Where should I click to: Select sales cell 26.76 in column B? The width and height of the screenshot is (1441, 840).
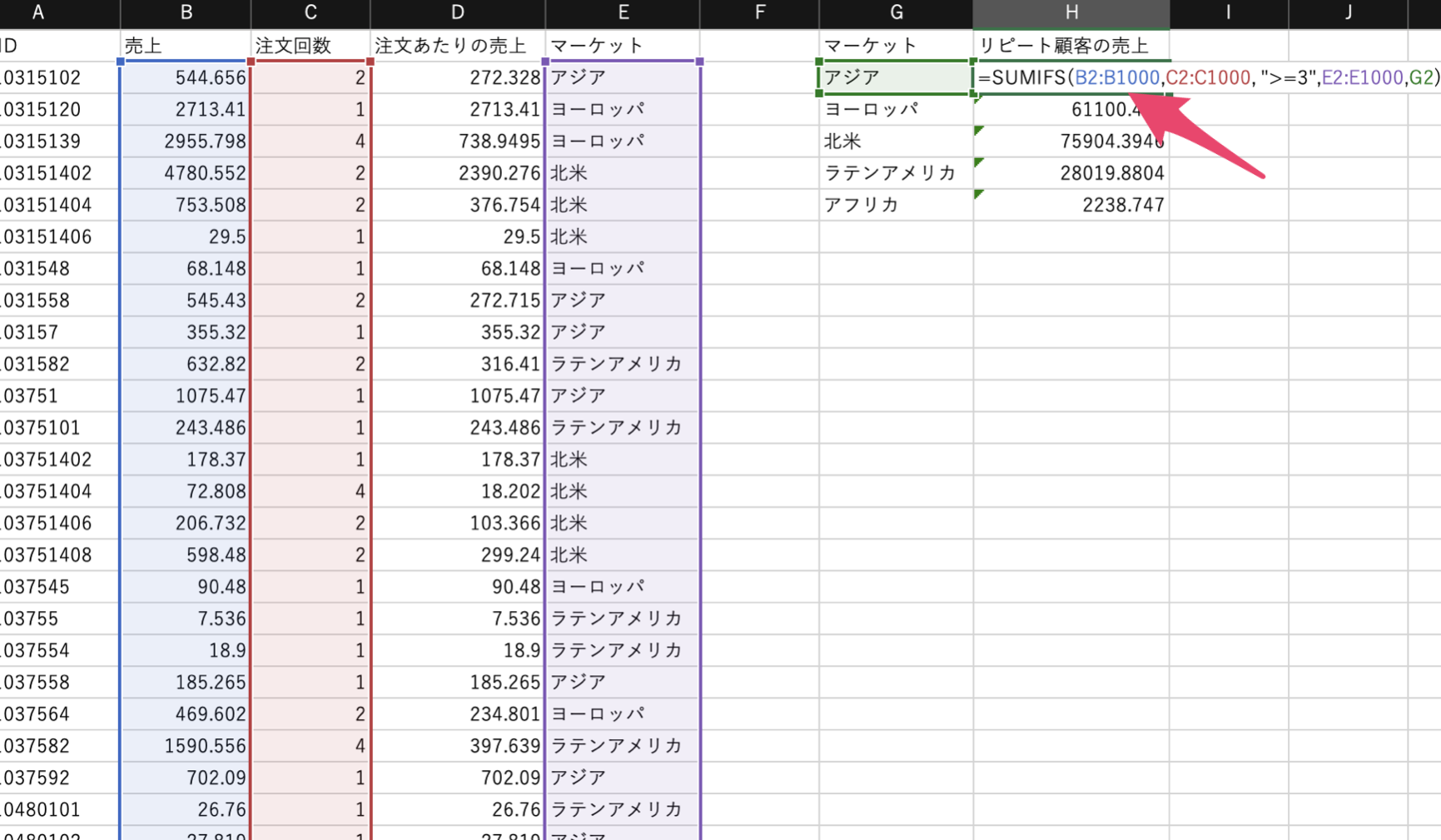186,809
